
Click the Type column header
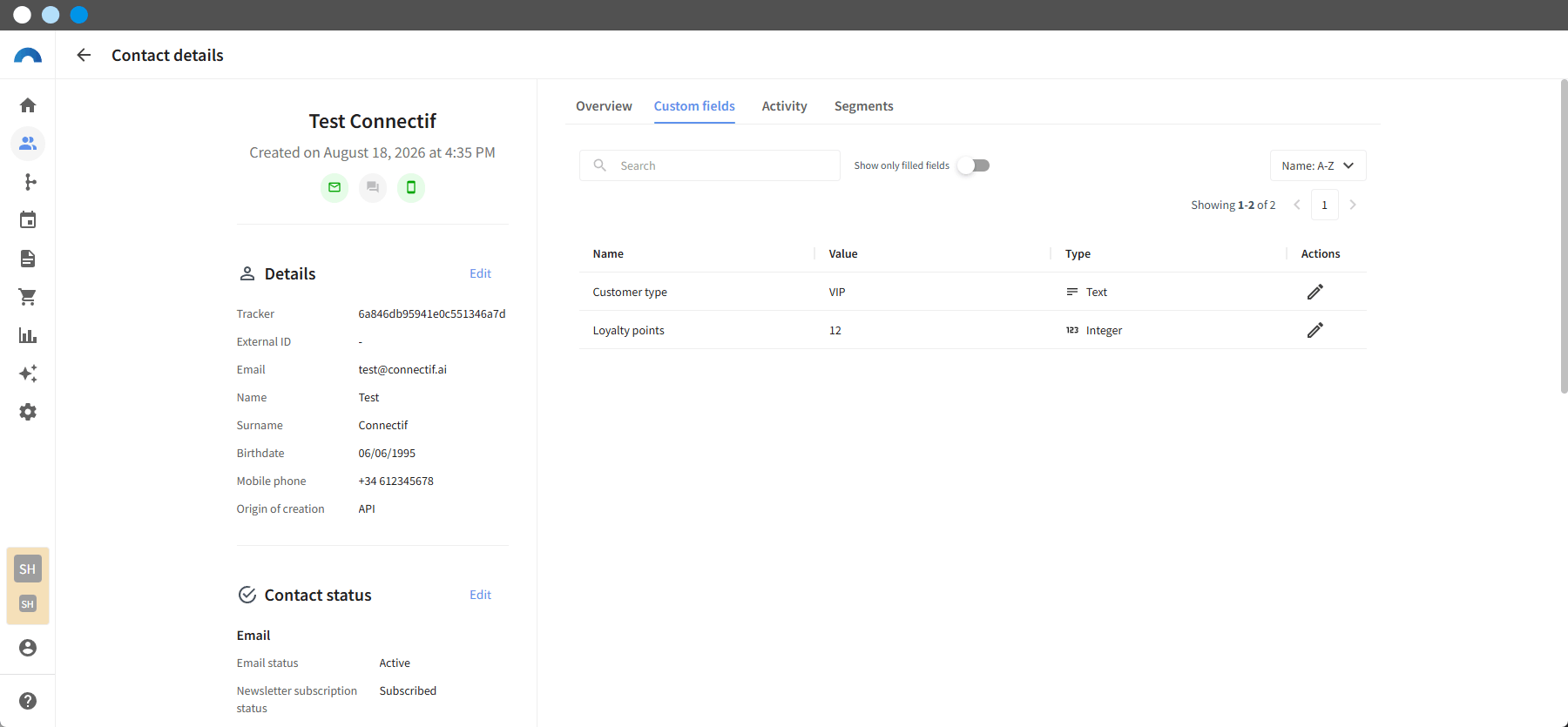(x=1078, y=253)
